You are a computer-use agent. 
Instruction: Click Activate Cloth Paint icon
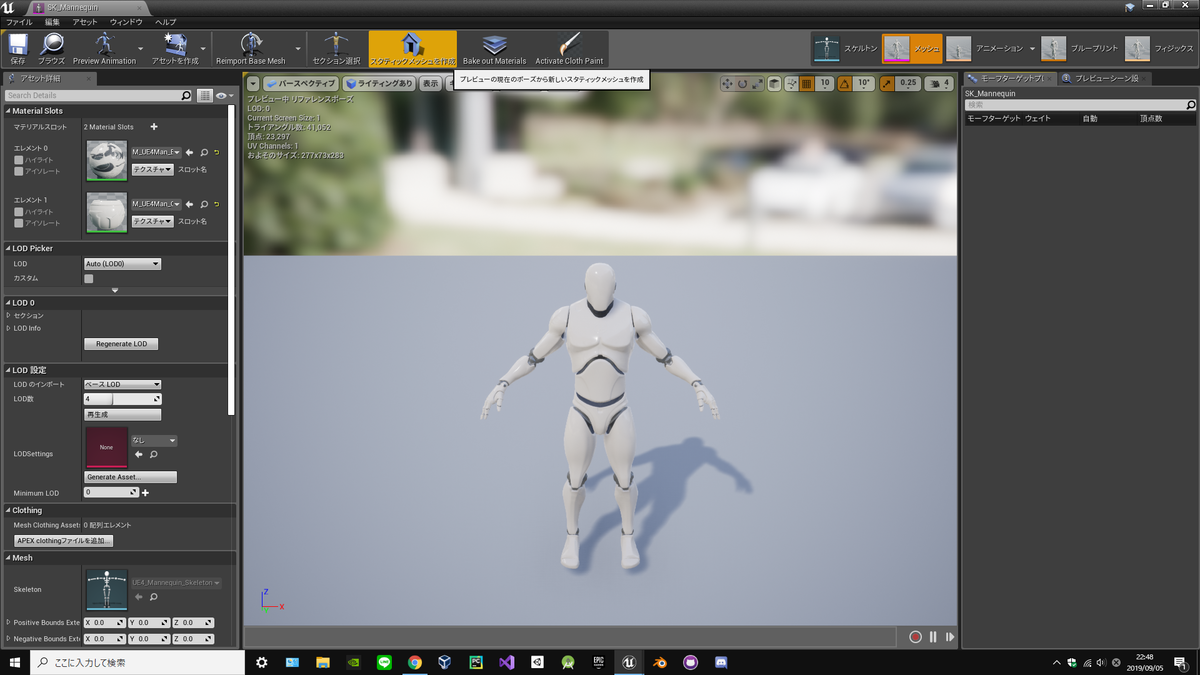[x=569, y=47]
